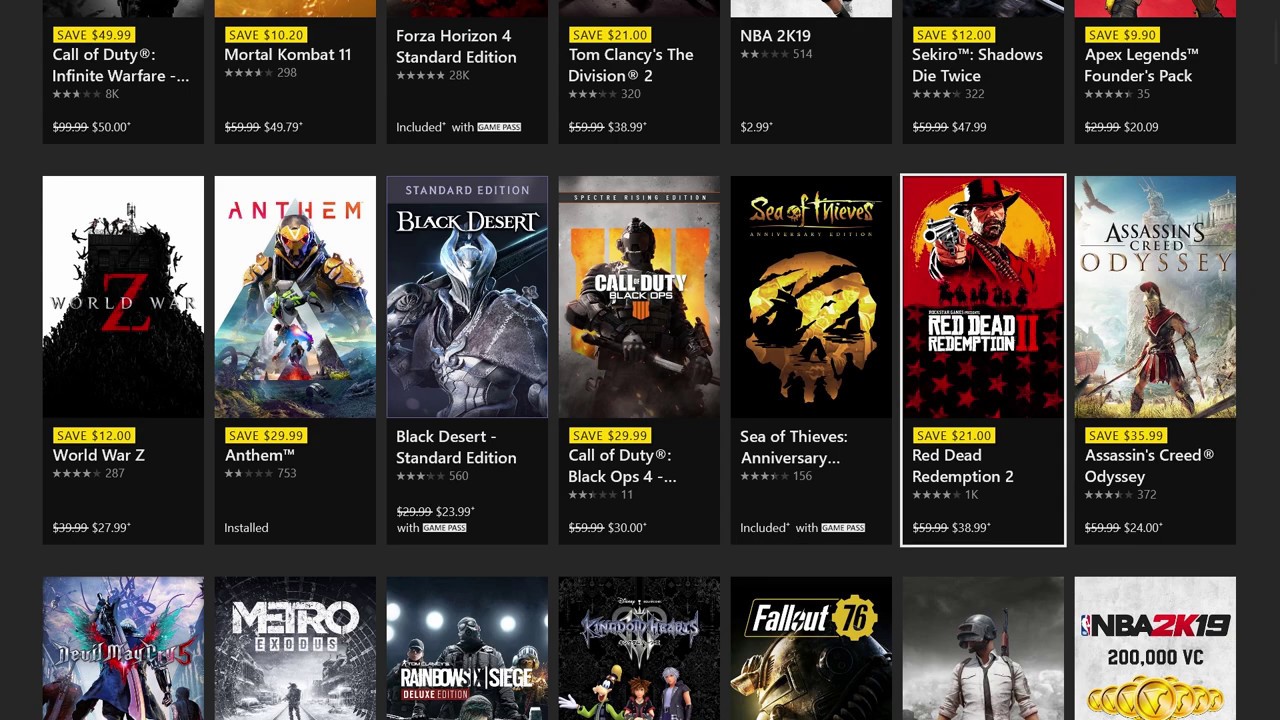Click Call of Duty: Black Ops 4 title
This screenshot has height=720, width=1280.
[622, 466]
